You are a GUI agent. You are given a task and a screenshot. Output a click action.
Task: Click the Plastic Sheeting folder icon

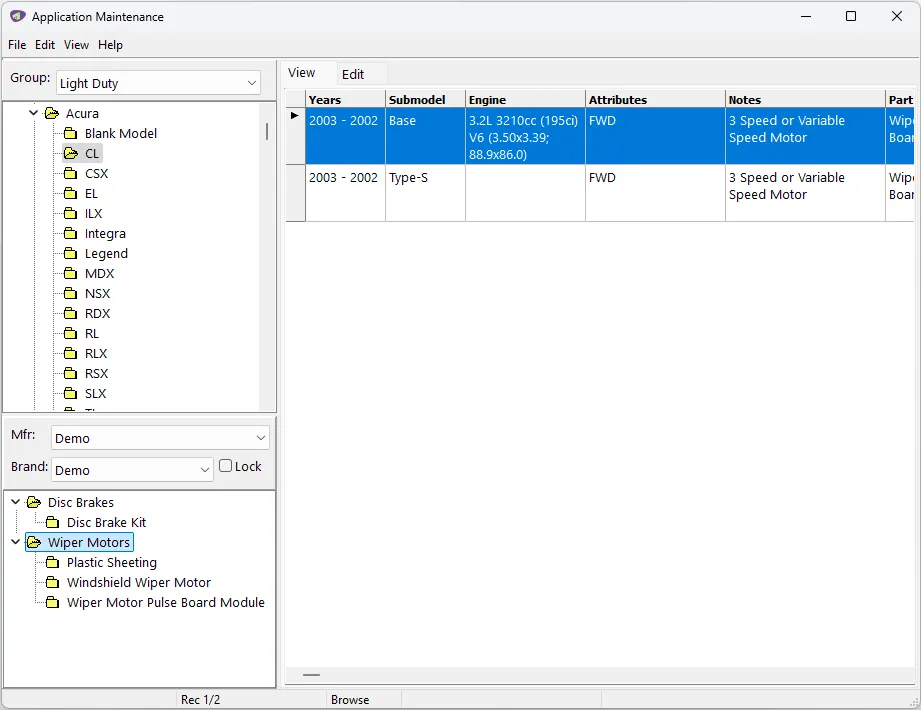point(52,562)
